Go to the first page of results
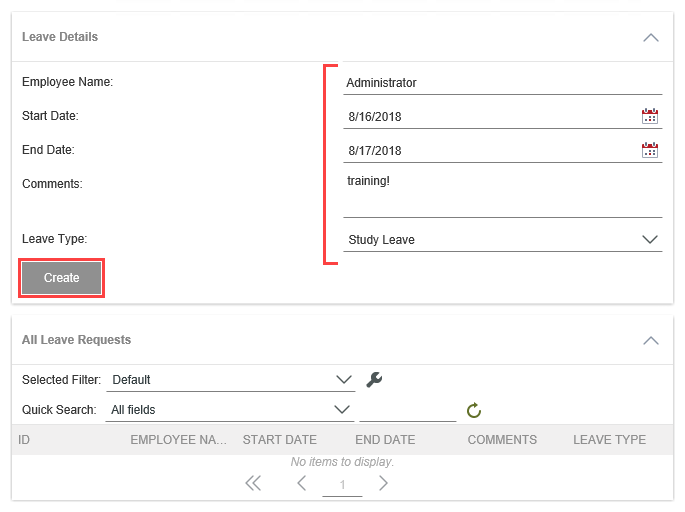Image resolution: width=685 pixels, height=512 pixels. 253,483
